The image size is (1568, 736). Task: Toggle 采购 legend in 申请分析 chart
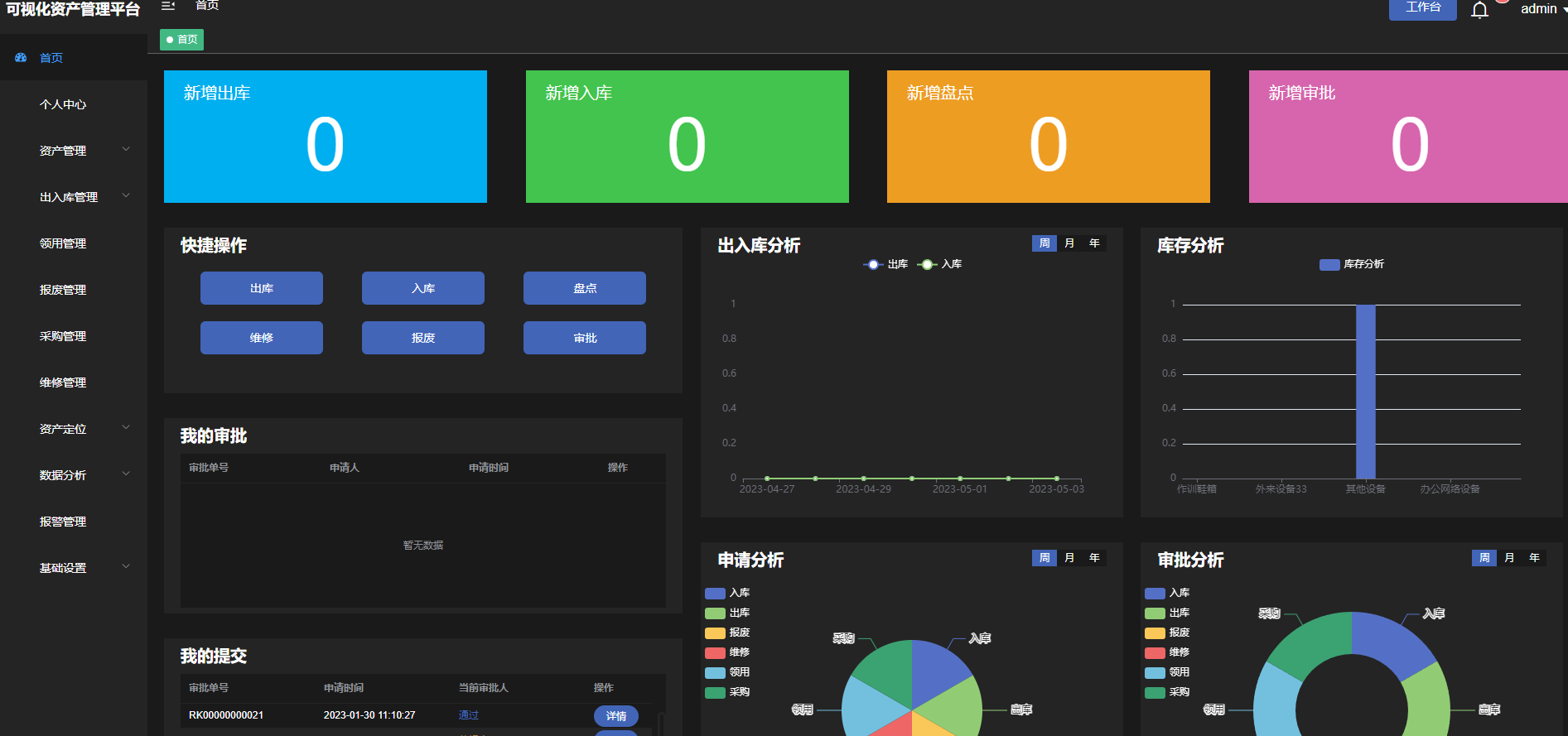click(727, 692)
